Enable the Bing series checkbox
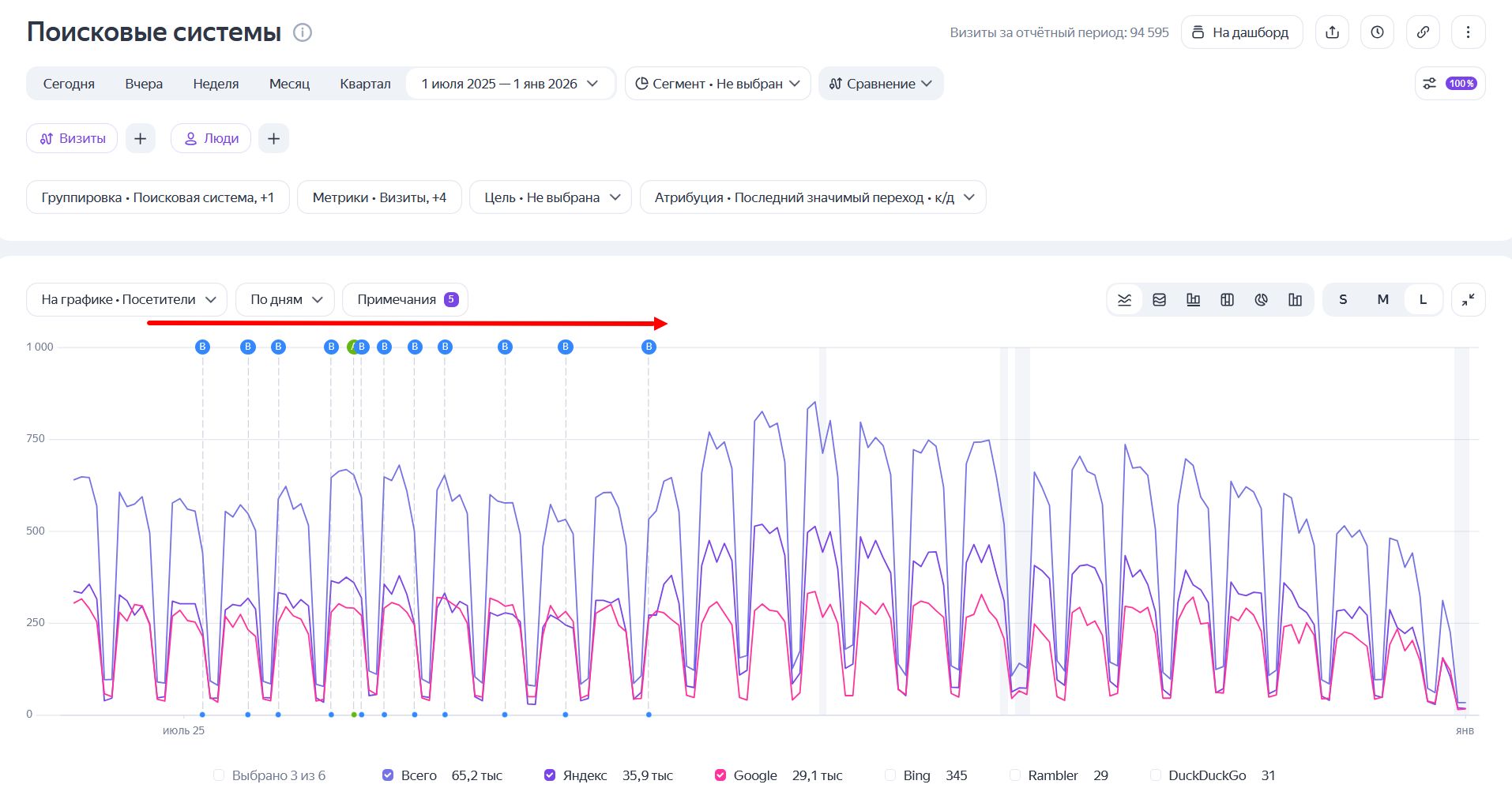The width and height of the screenshot is (1512, 803). tap(890, 775)
